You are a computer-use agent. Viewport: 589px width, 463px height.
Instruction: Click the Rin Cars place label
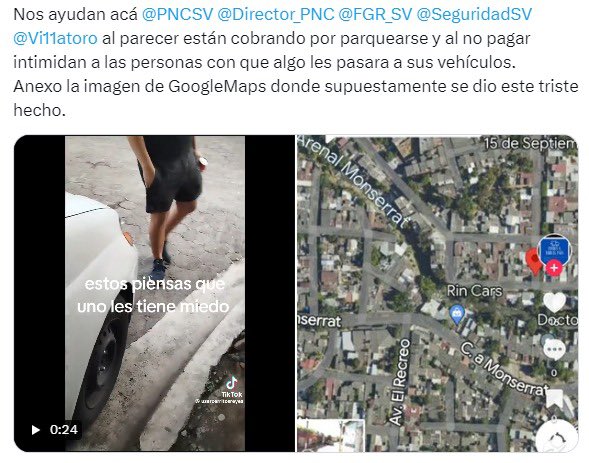pos(474,291)
